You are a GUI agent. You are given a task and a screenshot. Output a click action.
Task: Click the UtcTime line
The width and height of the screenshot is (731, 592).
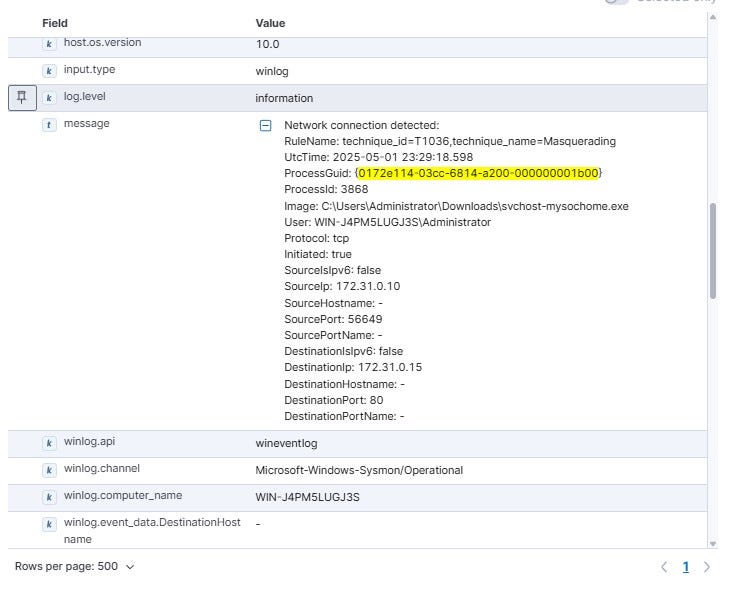click(x=379, y=157)
